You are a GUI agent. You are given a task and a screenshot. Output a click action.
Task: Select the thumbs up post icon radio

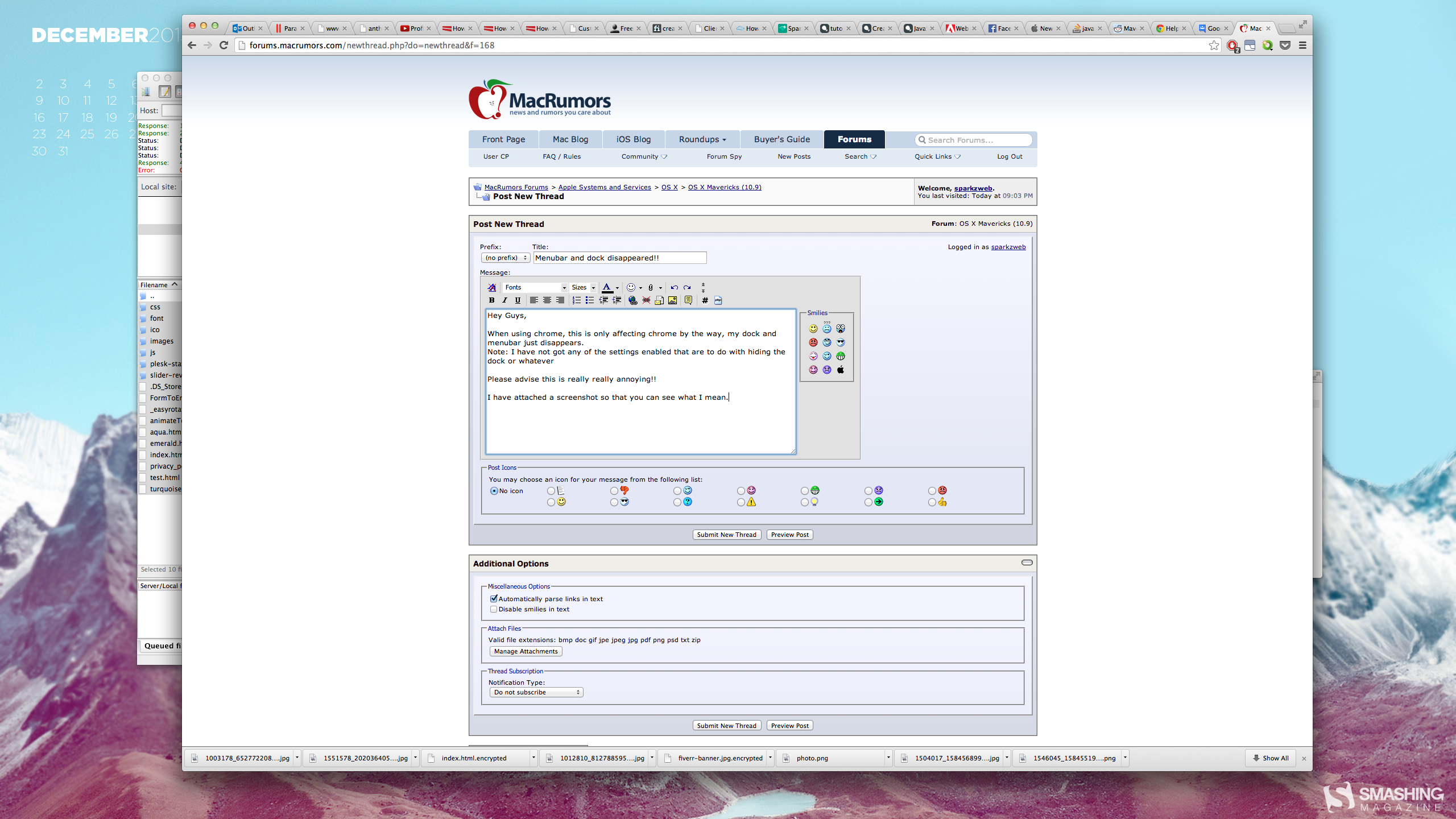pyautogui.click(x=932, y=502)
